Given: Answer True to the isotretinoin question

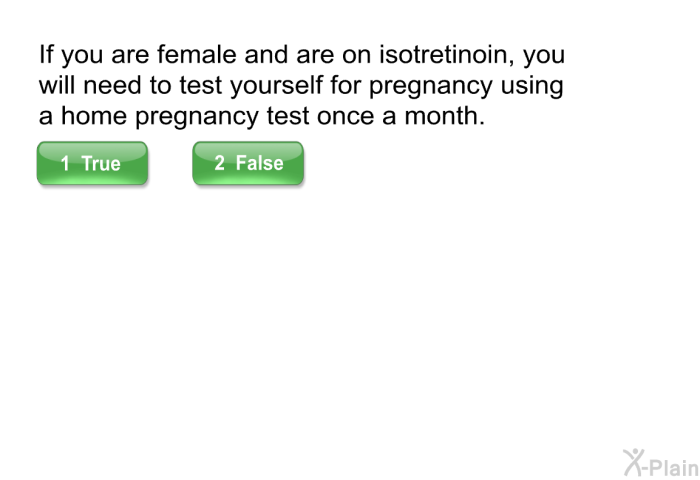Looking at the screenshot, I should click(x=92, y=163).
